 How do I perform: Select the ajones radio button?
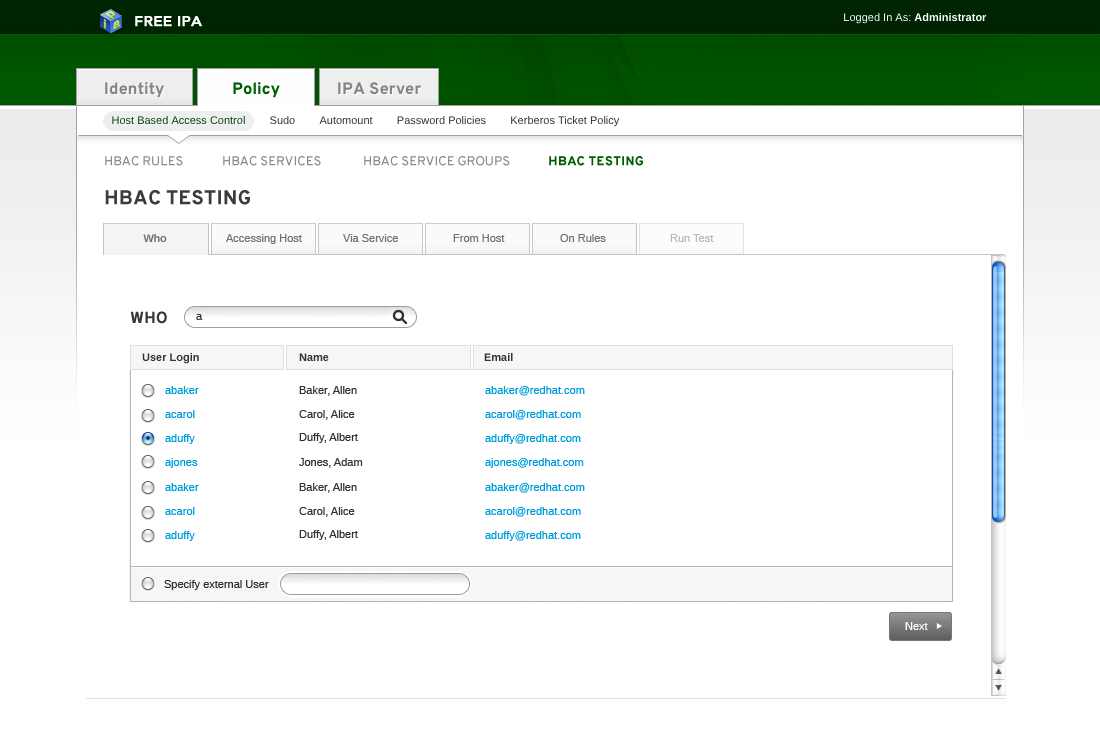coord(148,462)
